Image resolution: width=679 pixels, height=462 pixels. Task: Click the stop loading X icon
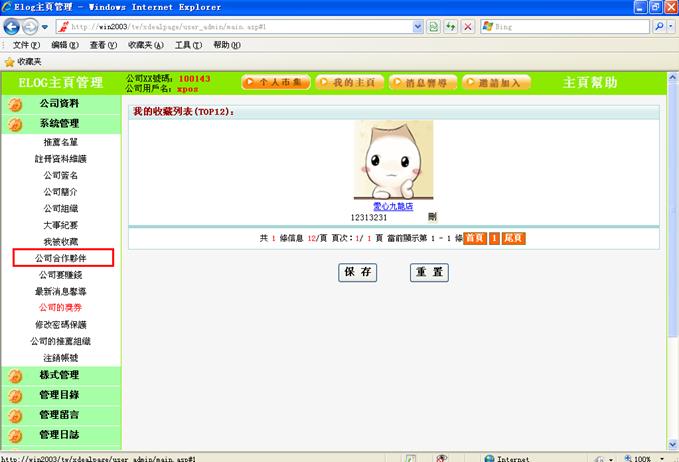tap(469, 26)
